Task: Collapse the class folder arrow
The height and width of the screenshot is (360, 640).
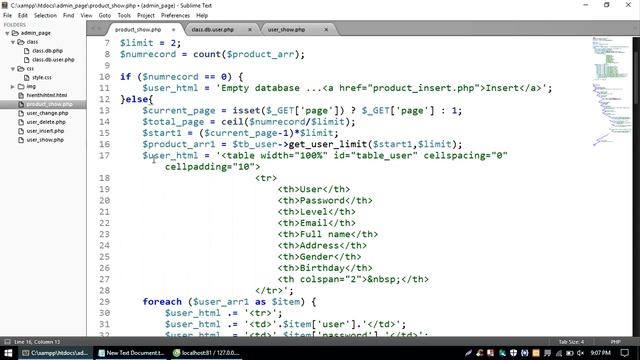Action: tap(13, 42)
